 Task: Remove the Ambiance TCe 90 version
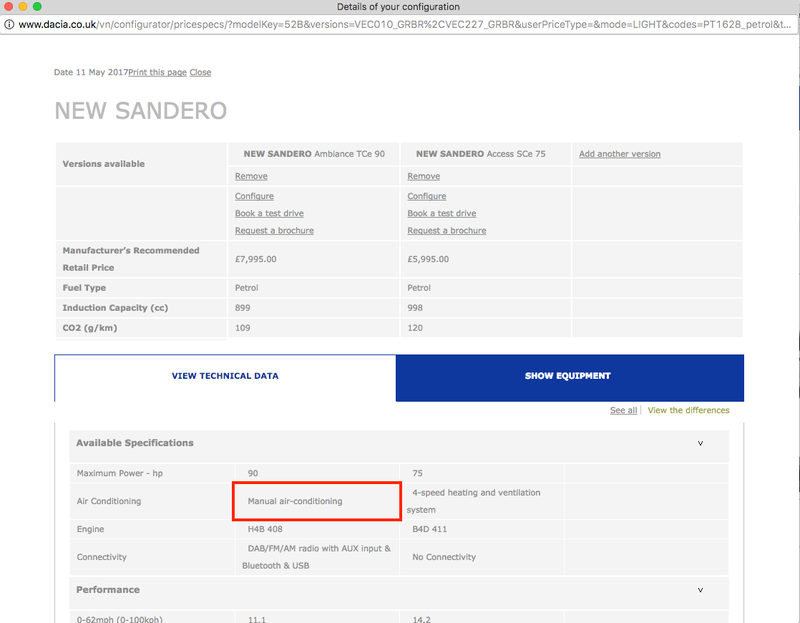click(x=251, y=176)
